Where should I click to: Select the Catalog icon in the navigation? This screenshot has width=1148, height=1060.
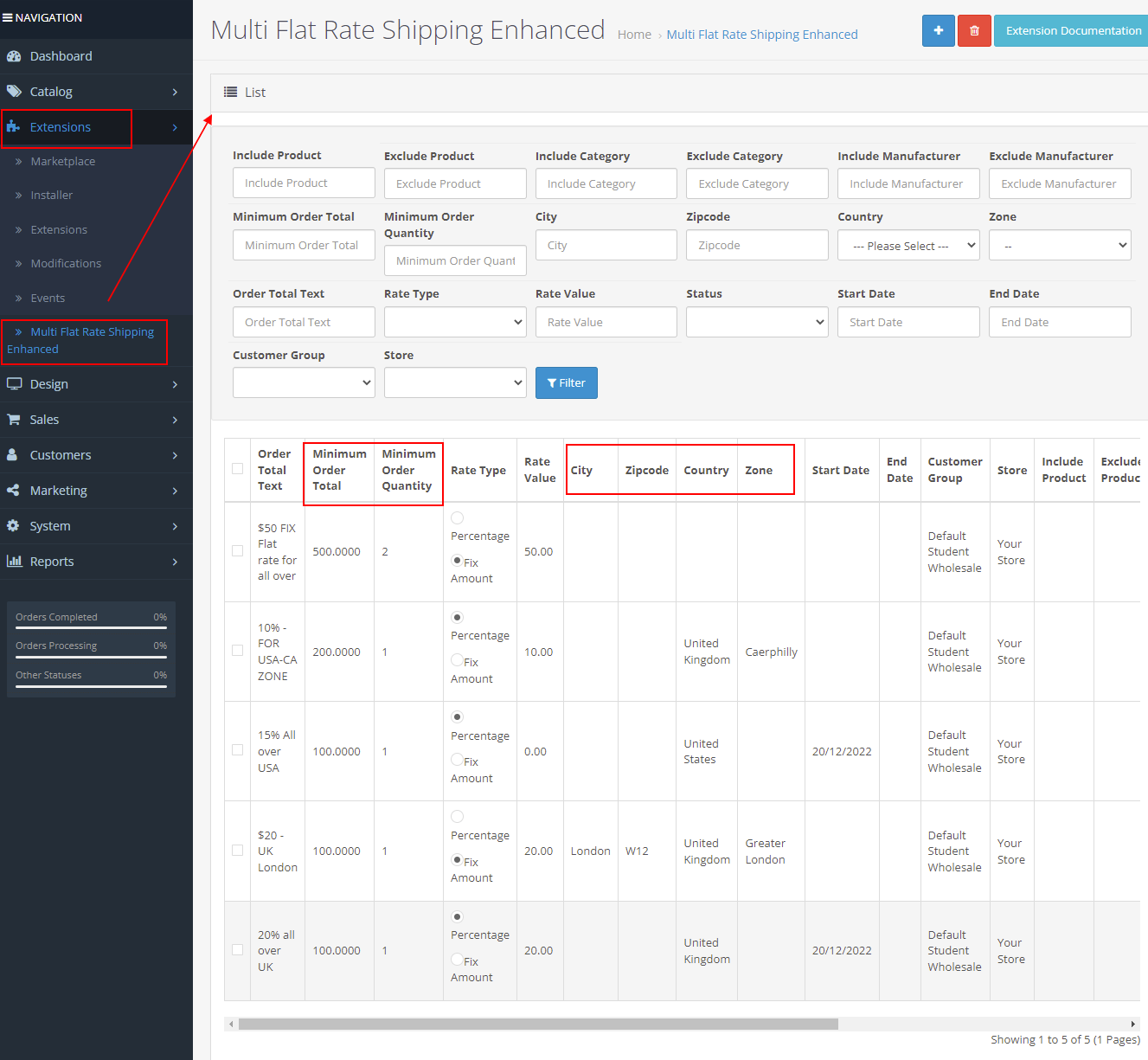click(x=14, y=91)
